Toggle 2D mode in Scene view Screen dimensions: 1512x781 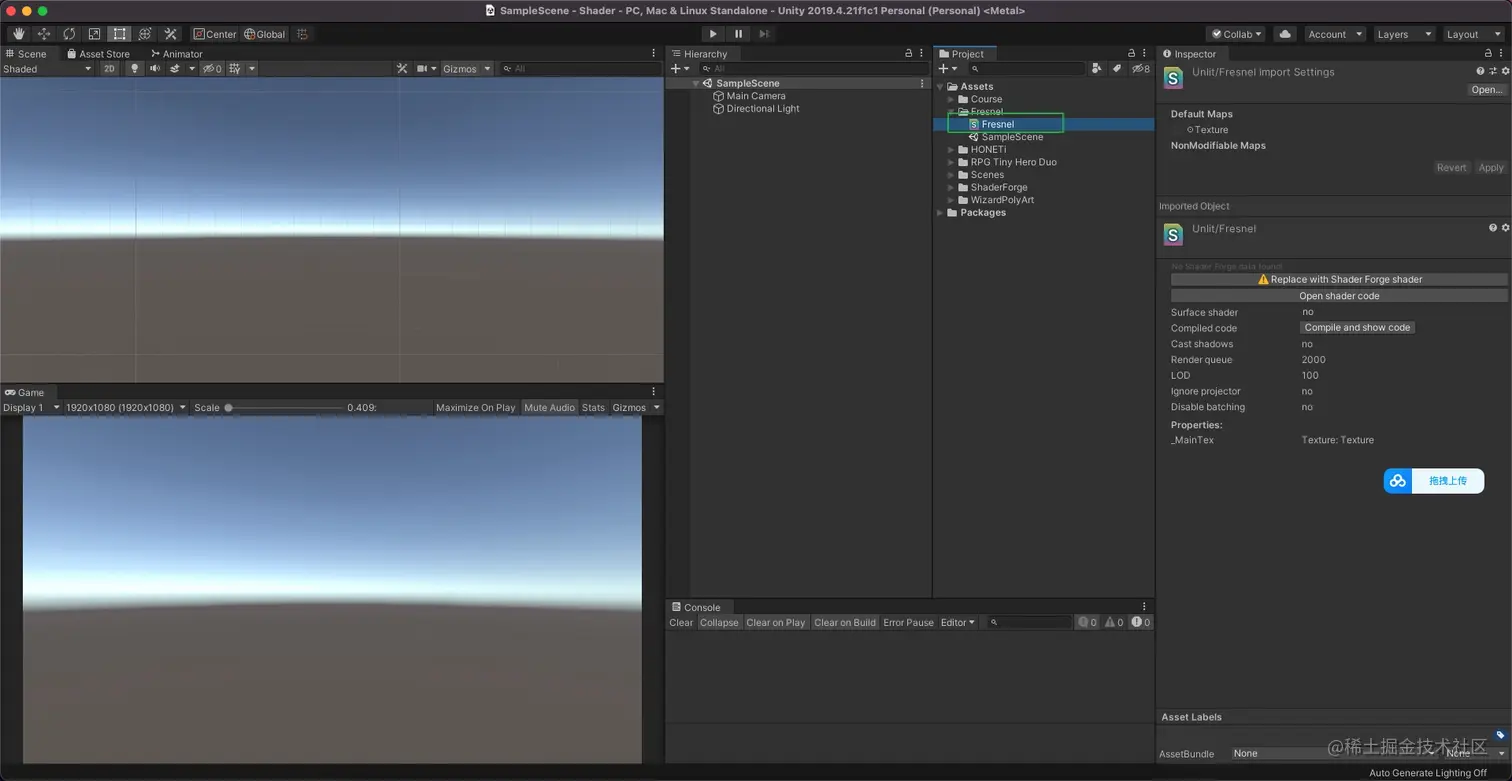pyautogui.click(x=109, y=69)
